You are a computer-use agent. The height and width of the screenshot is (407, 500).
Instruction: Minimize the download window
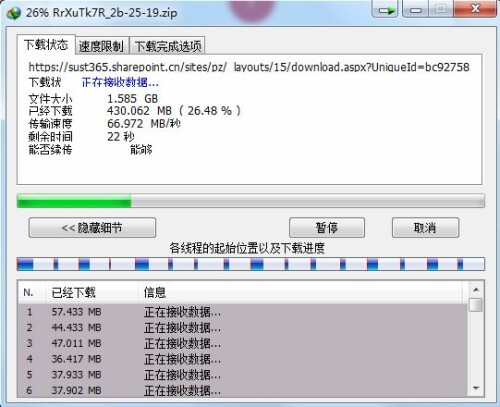pos(415,9)
